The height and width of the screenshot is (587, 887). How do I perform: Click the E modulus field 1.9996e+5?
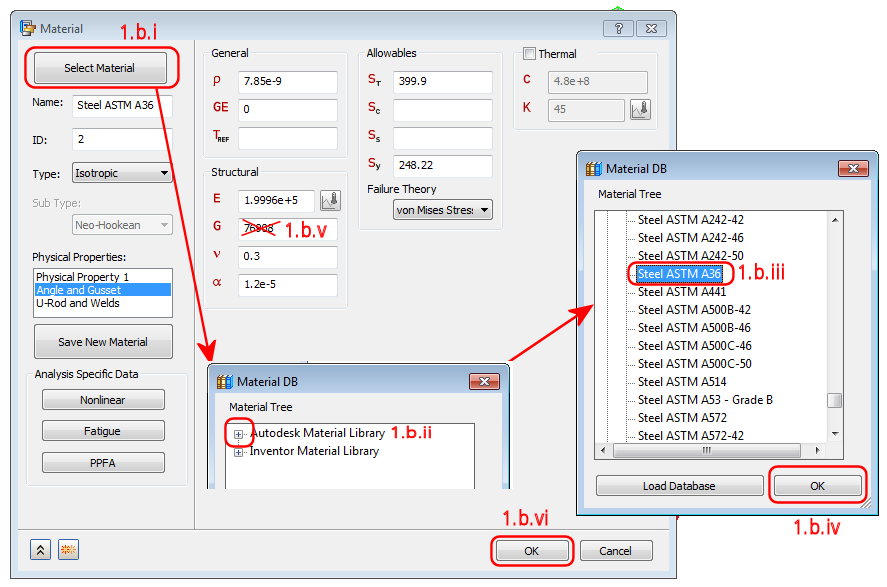(x=277, y=200)
